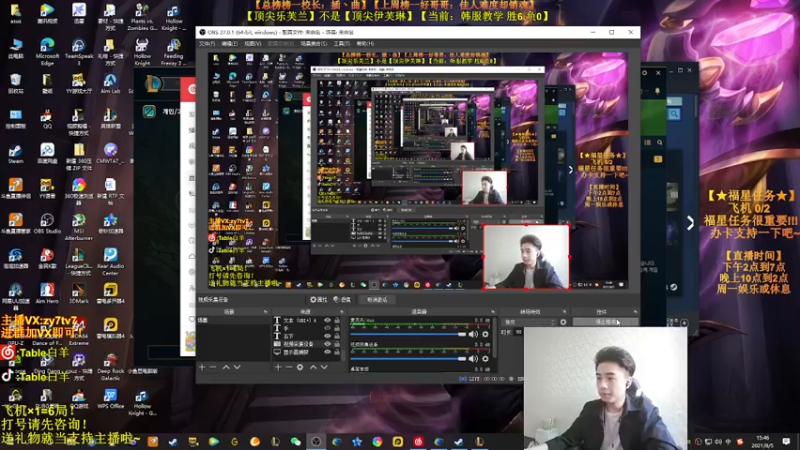800x450 pixels.
Task: Open Xear Audio Center desktop icon
Action: tap(110, 262)
